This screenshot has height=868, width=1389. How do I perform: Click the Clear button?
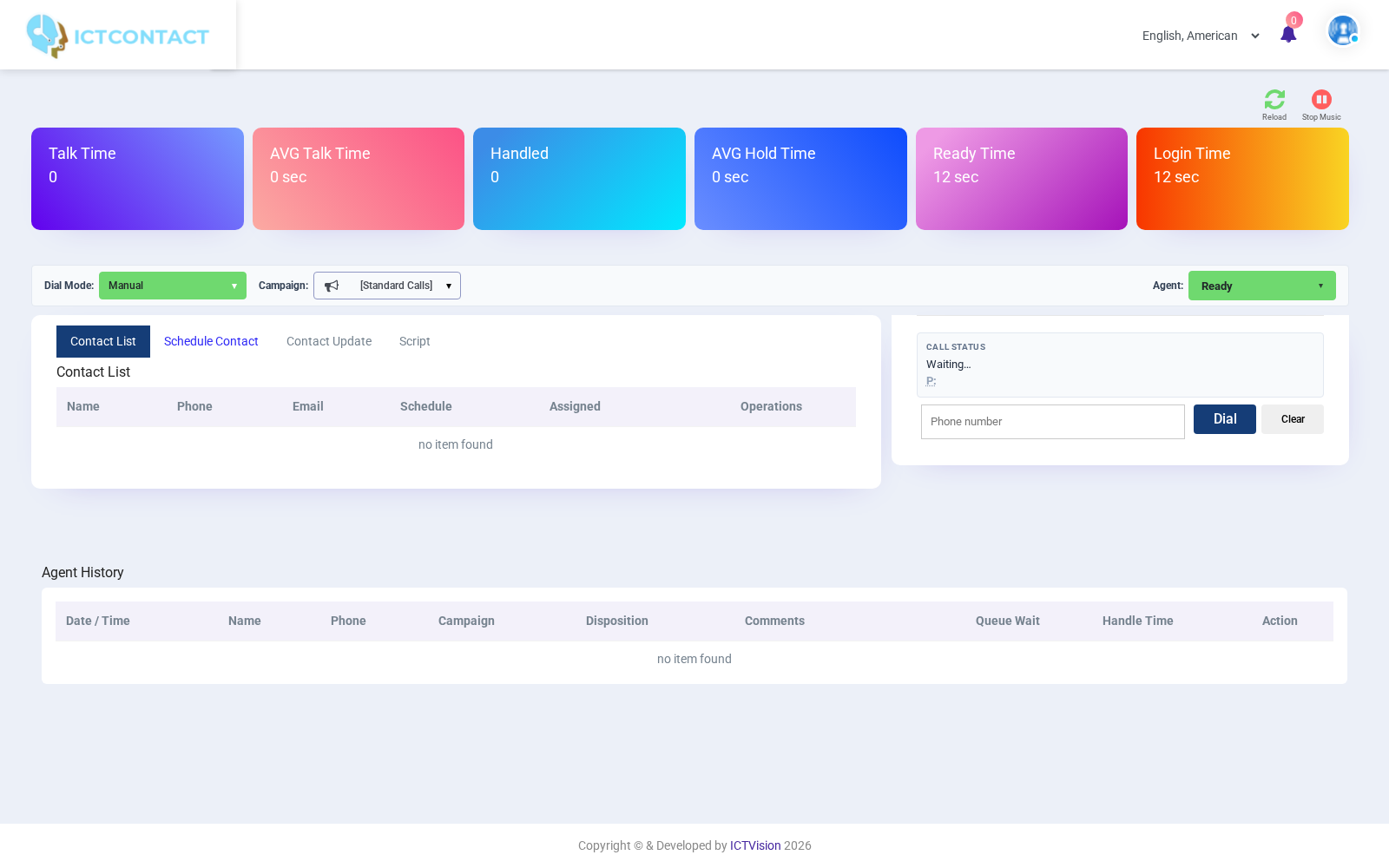(1293, 419)
